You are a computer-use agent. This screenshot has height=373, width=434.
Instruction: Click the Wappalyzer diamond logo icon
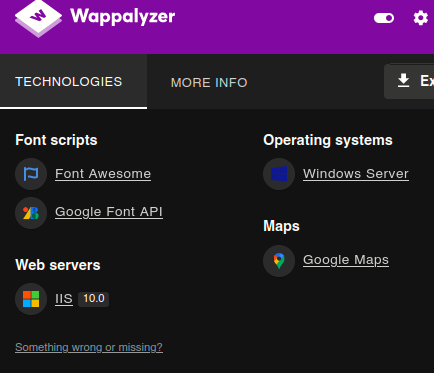coord(38,18)
